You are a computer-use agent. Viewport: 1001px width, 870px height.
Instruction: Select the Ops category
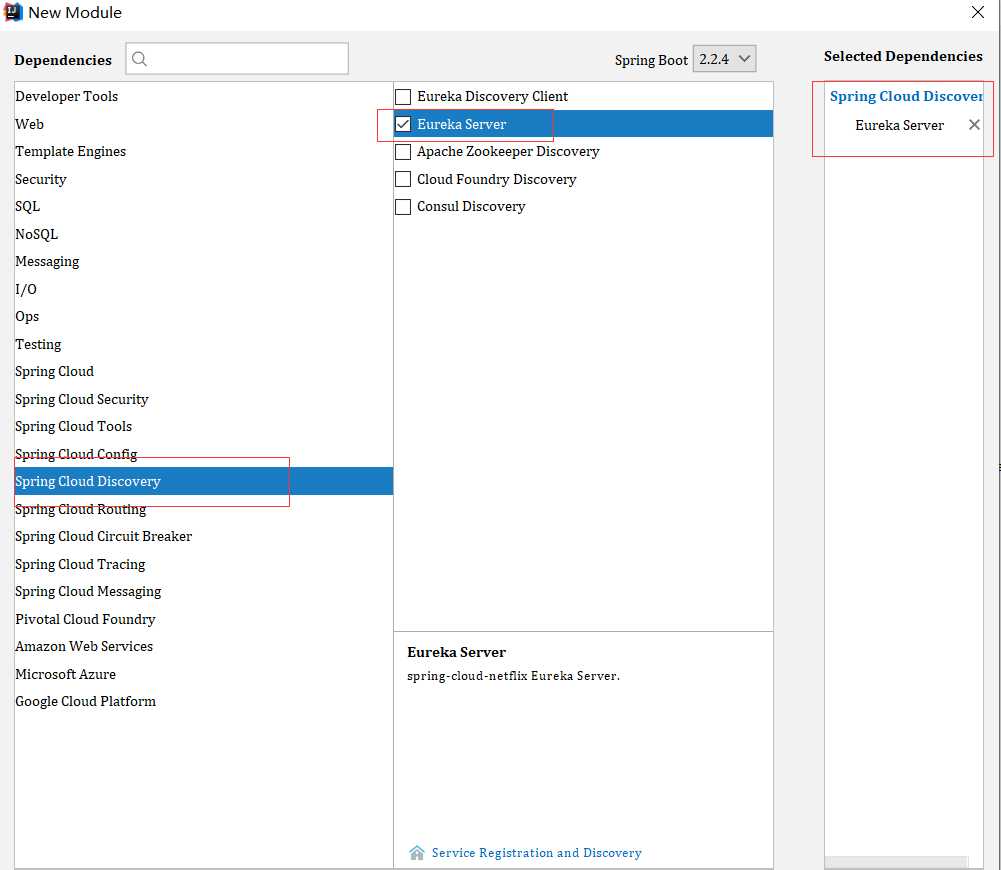coord(204,317)
